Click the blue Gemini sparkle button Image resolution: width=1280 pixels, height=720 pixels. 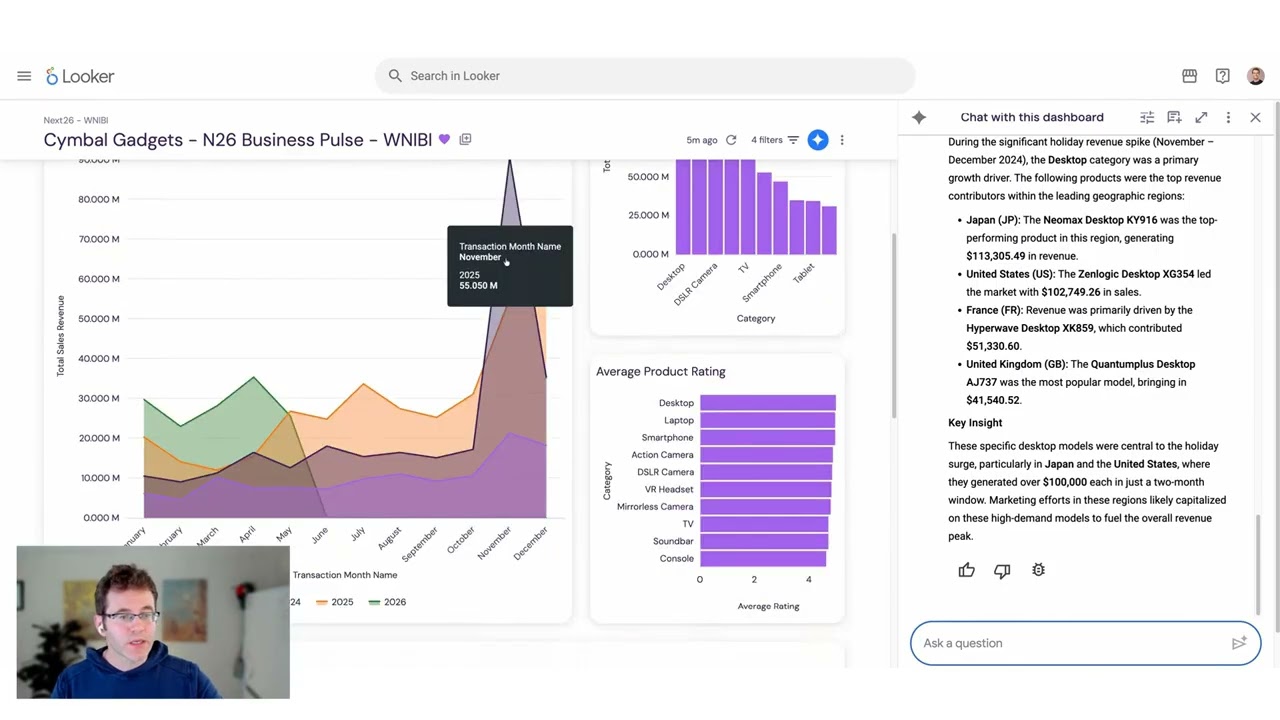pos(818,140)
